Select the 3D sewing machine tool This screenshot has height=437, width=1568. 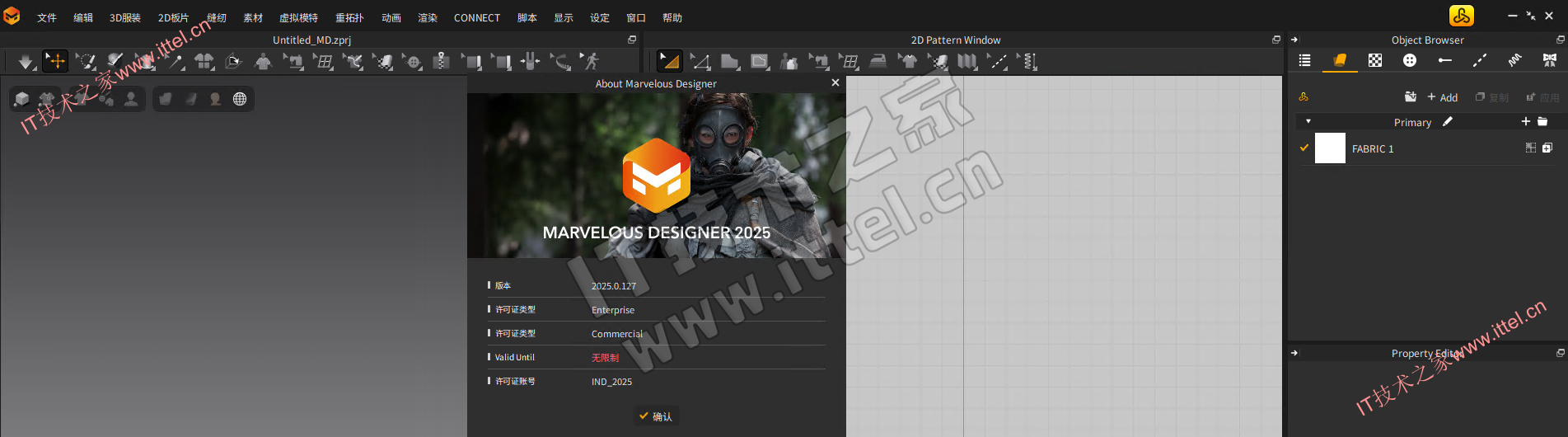click(x=293, y=61)
